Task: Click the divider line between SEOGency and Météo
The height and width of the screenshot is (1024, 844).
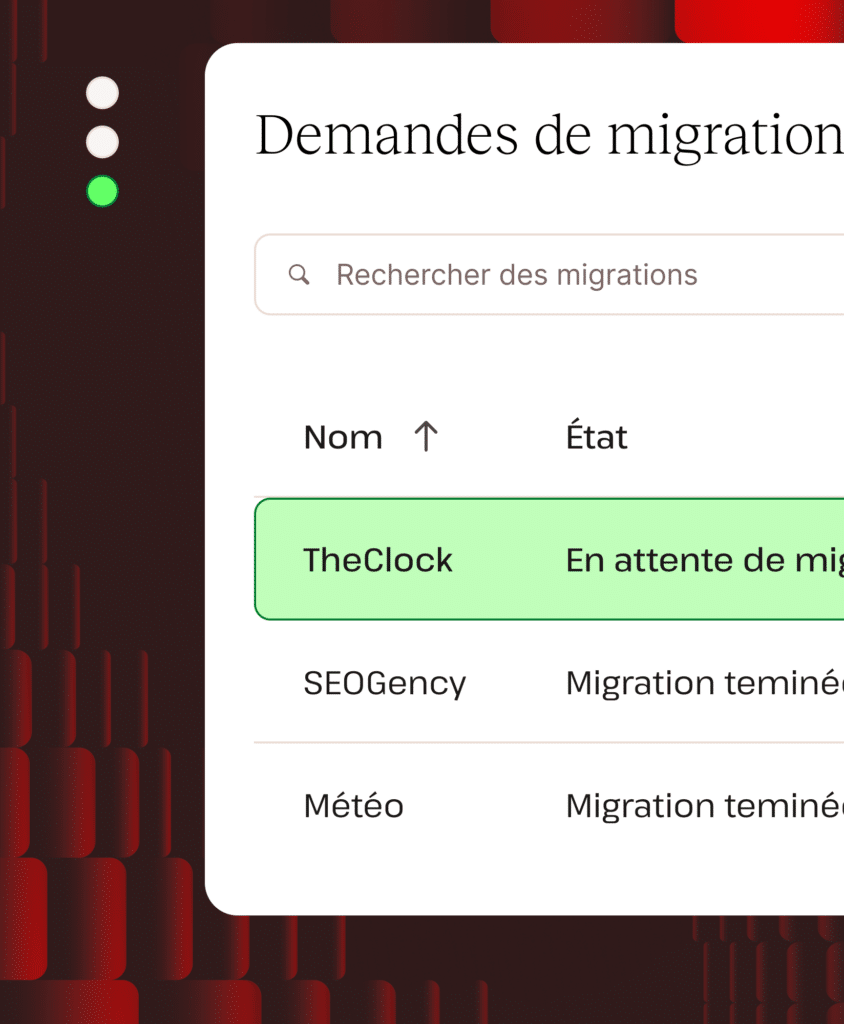Action: pos(548,743)
